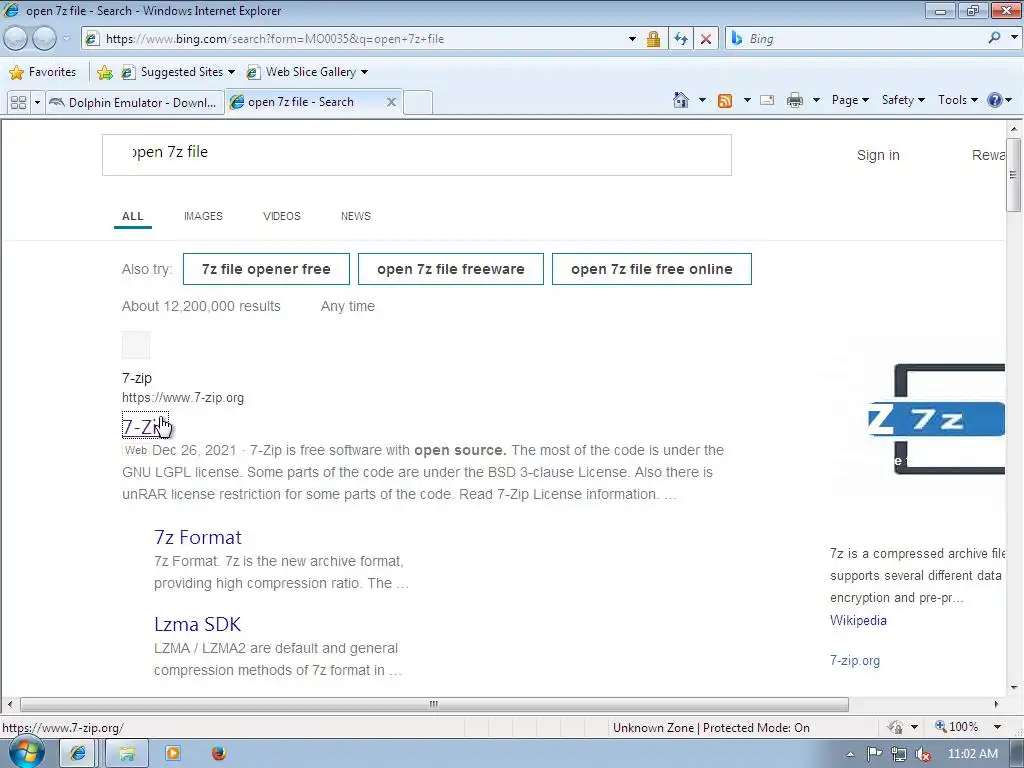Open the 7z Format sublink

198,537
